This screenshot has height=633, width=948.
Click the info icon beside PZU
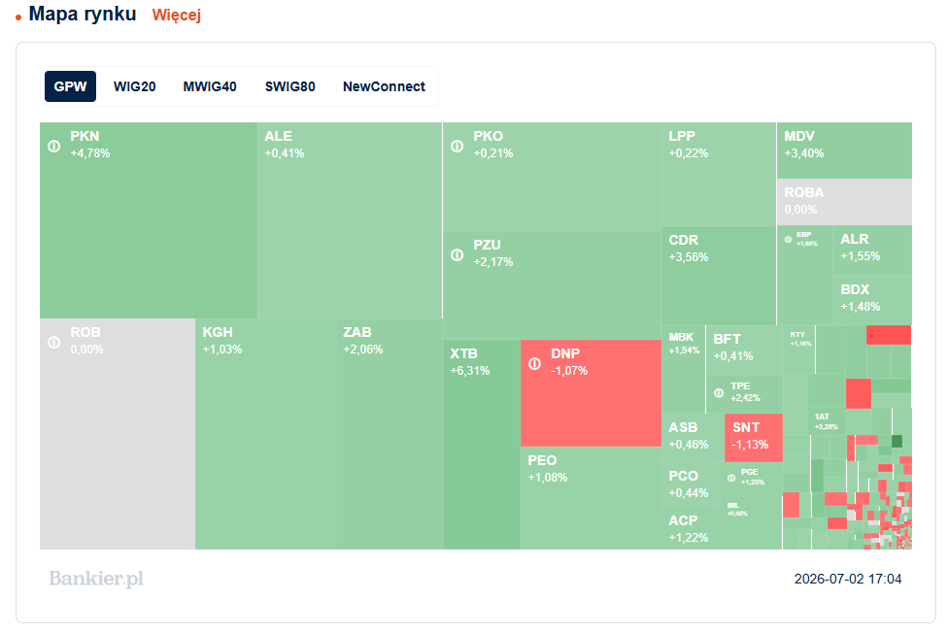pos(457,255)
